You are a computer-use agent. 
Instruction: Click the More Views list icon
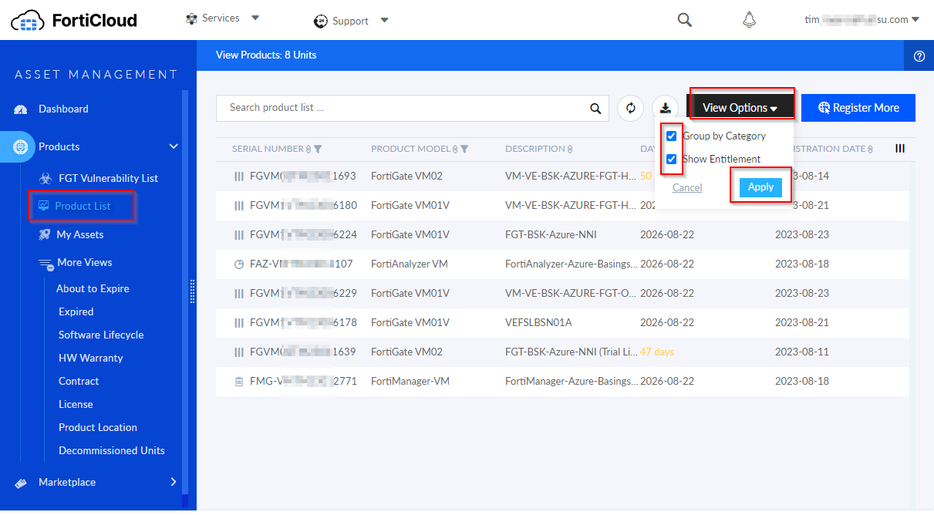46,263
